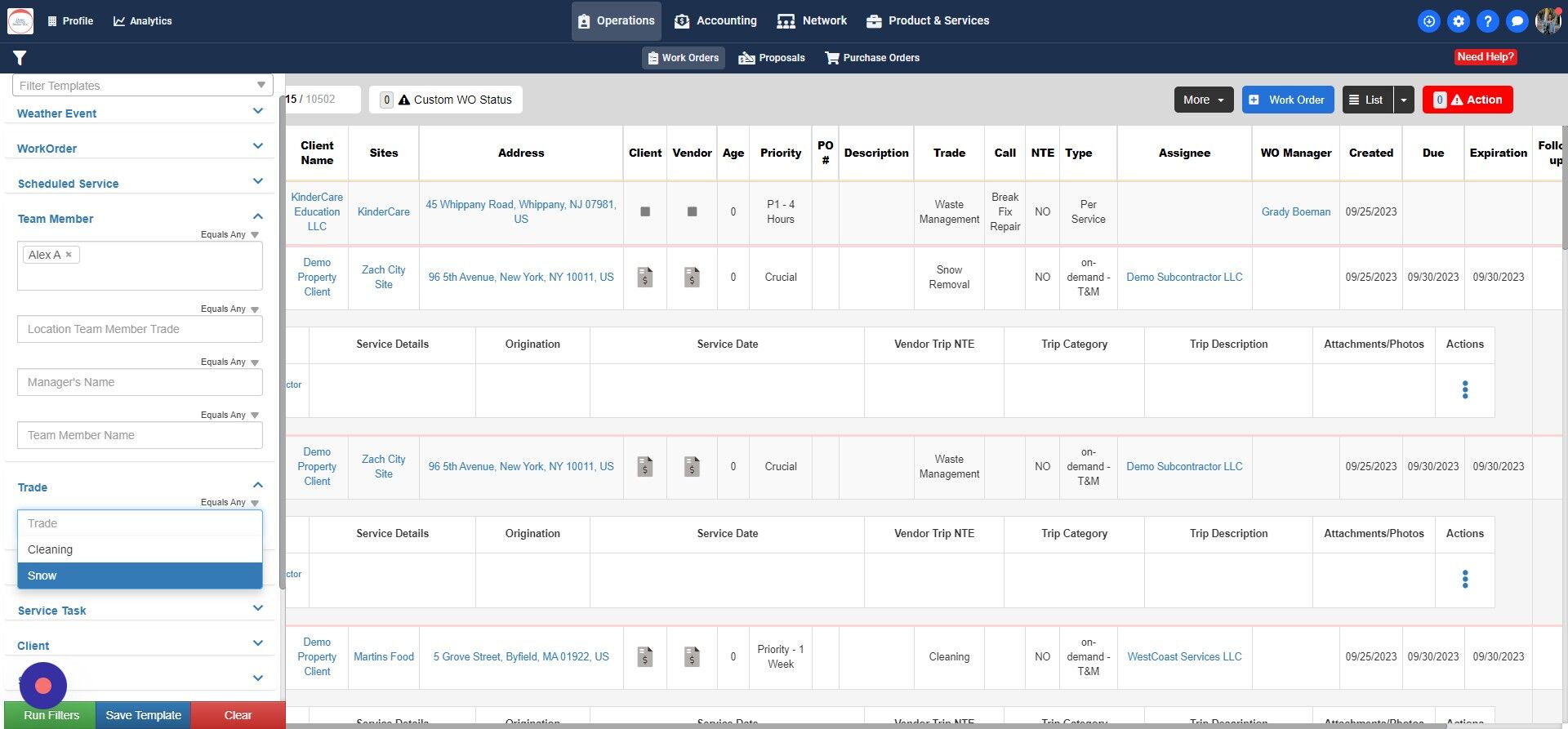This screenshot has width=1568, height=729.
Task: Click Vendor invoice icon in Zach City Waste Management row
Action: point(692,466)
